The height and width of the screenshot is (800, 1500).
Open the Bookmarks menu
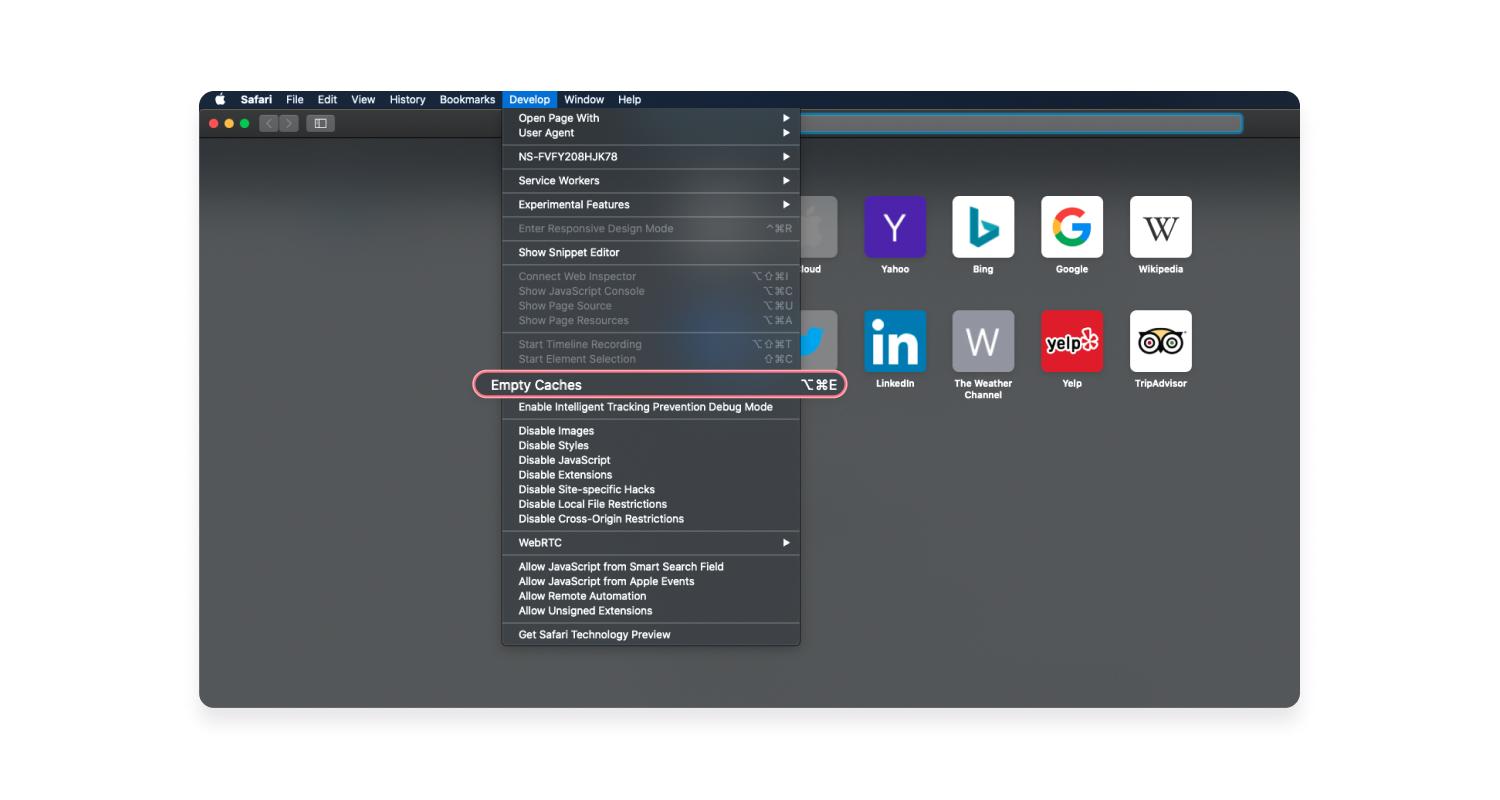pos(467,99)
